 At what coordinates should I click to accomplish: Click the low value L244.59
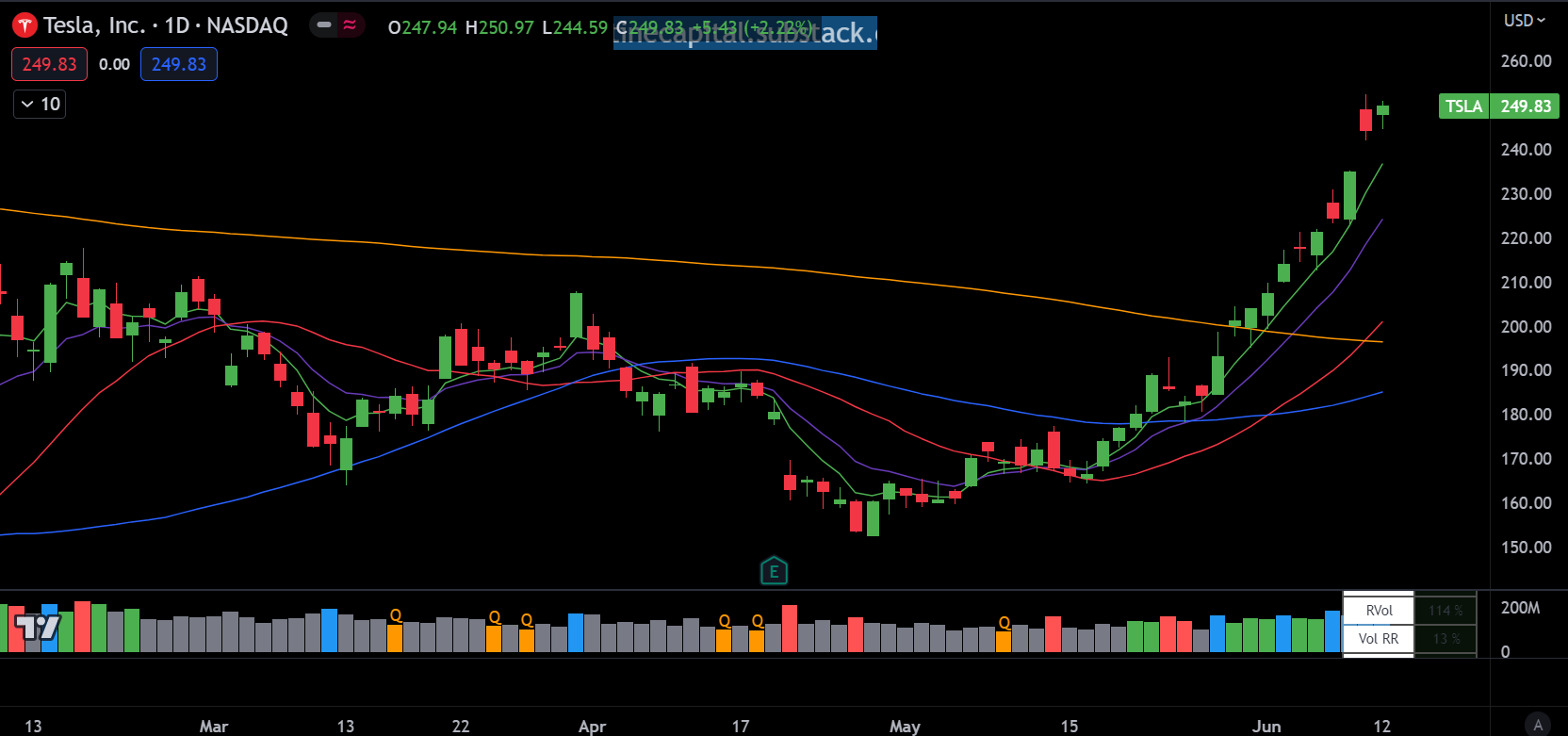[x=575, y=27]
